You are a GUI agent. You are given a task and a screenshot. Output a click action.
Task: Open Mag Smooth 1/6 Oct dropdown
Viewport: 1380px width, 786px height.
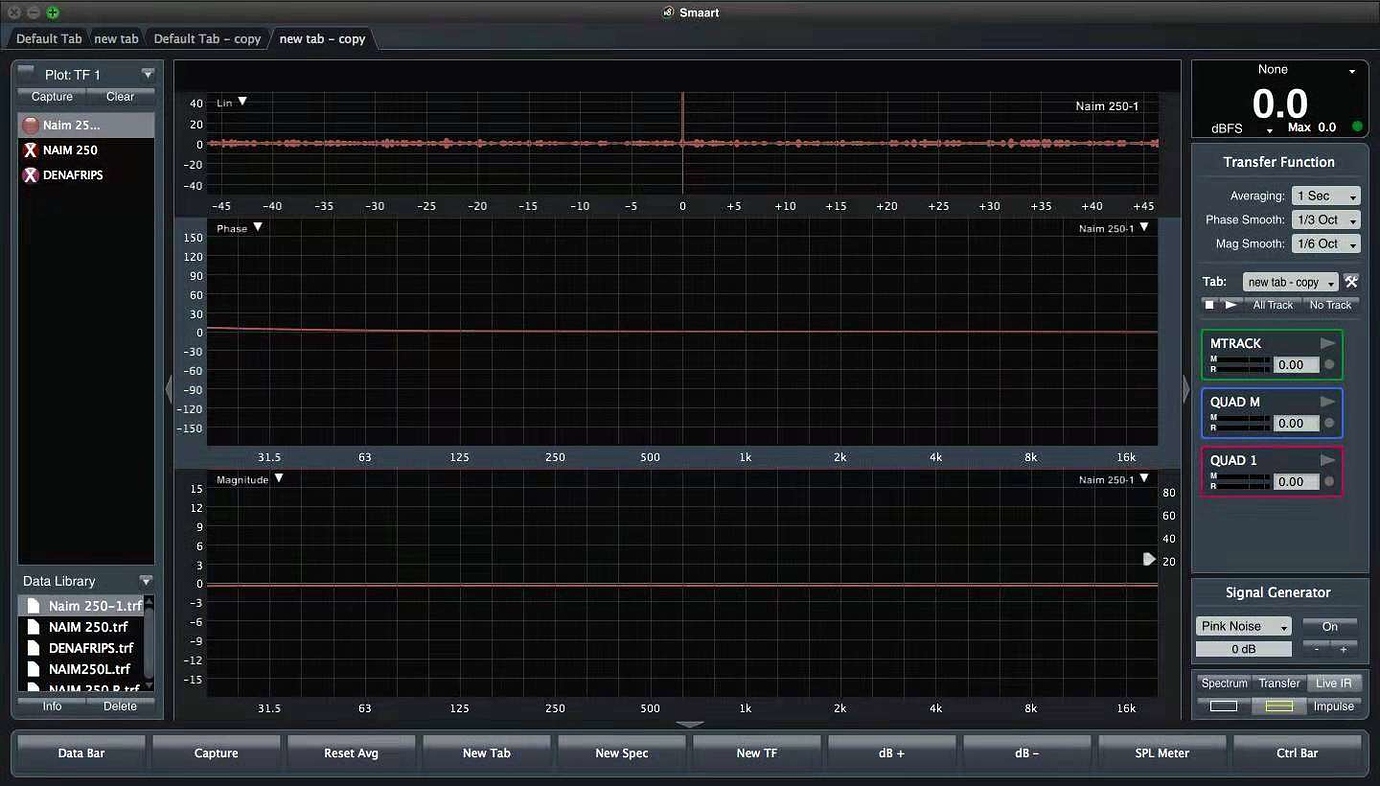pos(1326,244)
